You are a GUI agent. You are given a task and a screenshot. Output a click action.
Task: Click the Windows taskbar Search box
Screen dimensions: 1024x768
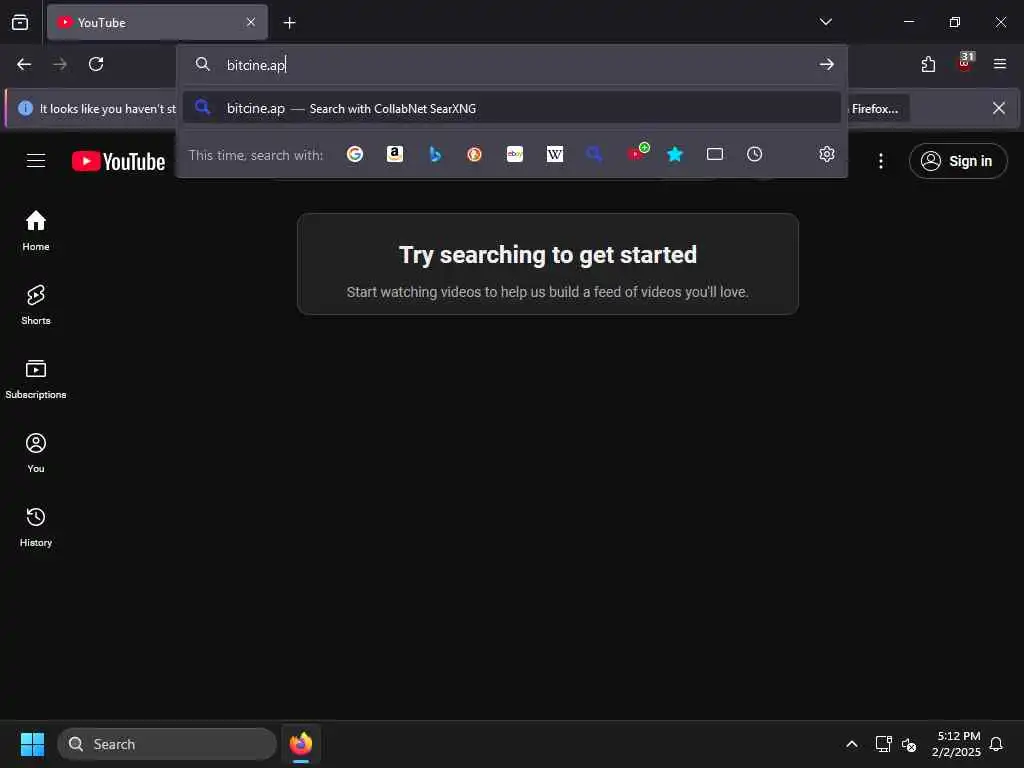[167, 744]
